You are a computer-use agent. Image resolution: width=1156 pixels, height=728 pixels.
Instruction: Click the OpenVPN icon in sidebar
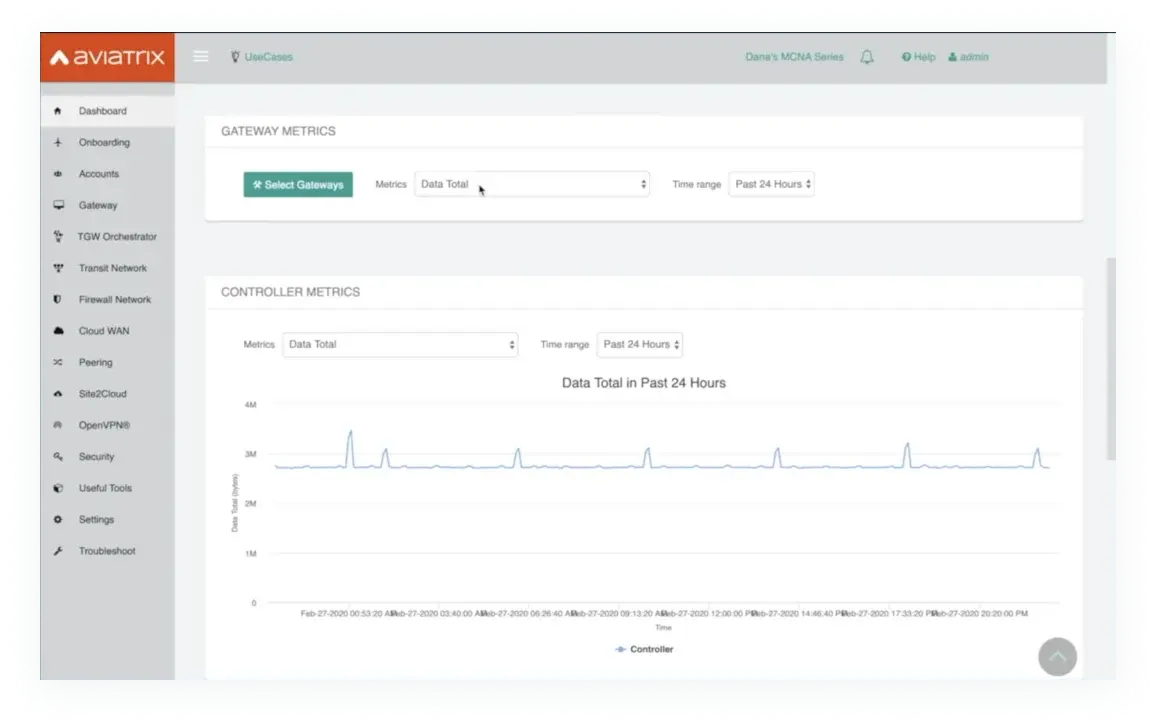(58, 426)
